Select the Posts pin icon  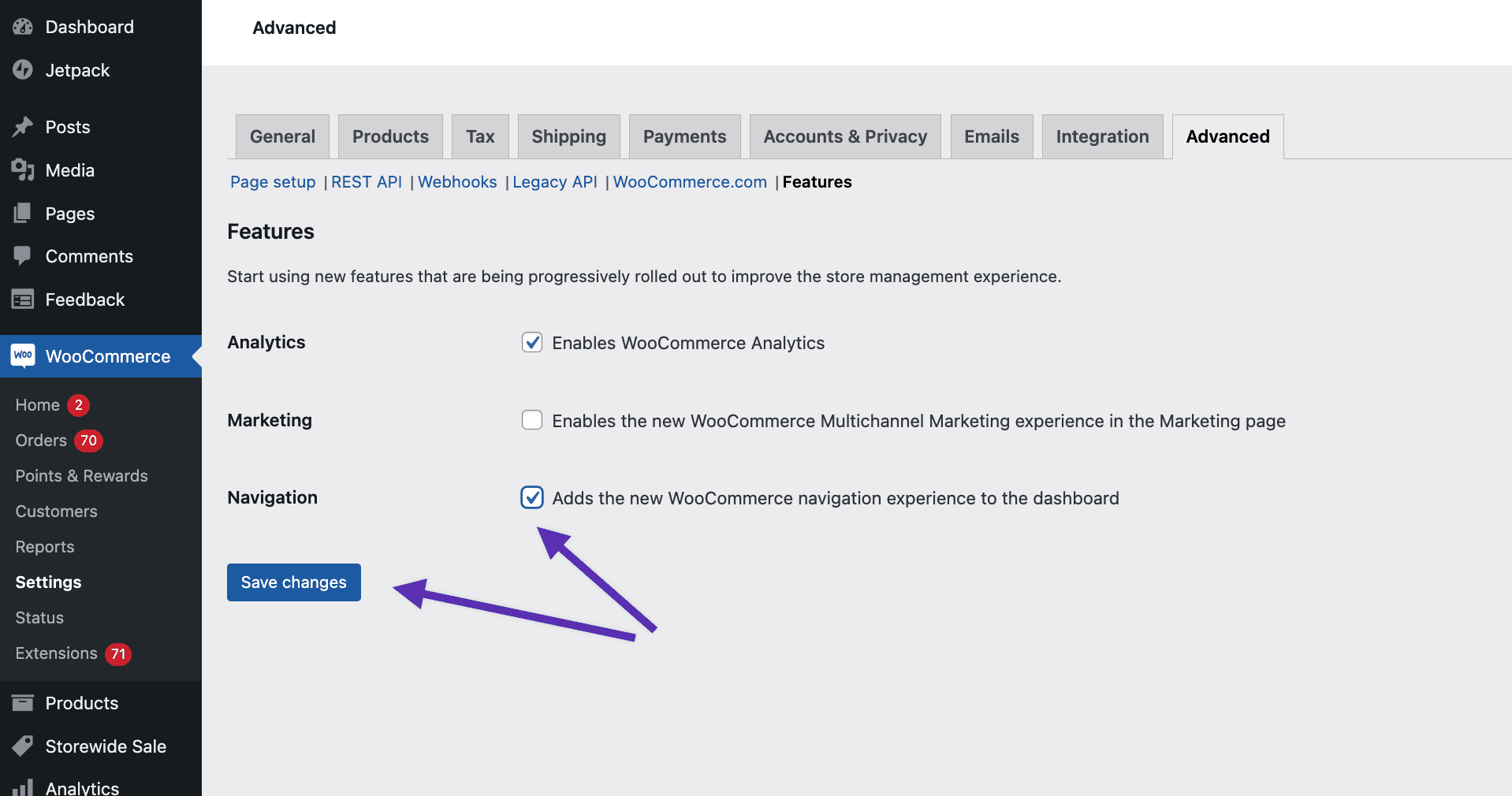(x=23, y=126)
